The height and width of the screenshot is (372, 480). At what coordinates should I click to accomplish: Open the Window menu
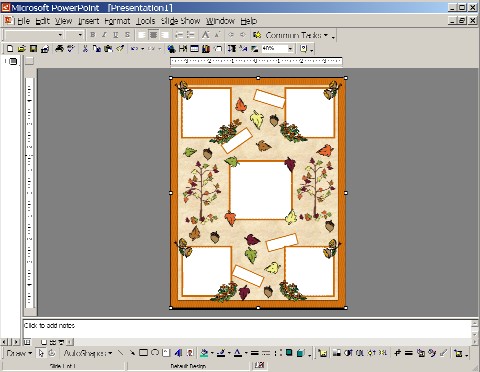click(220, 21)
